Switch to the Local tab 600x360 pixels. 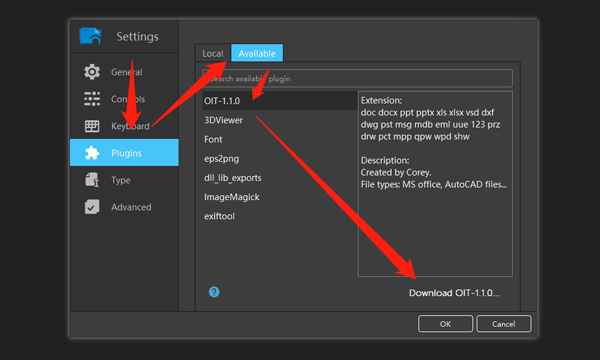(x=213, y=53)
